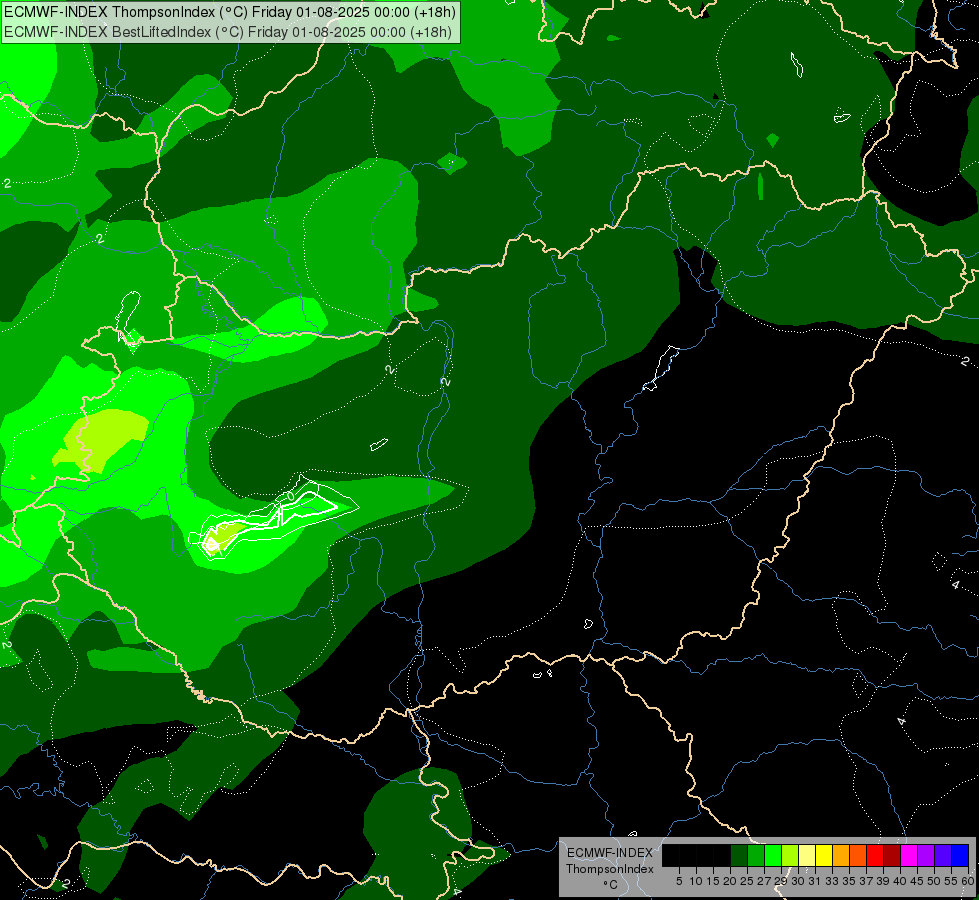This screenshot has width=979, height=900.
Task: Click the magenta 40–45 legend swatch
Action: click(909, 855)
